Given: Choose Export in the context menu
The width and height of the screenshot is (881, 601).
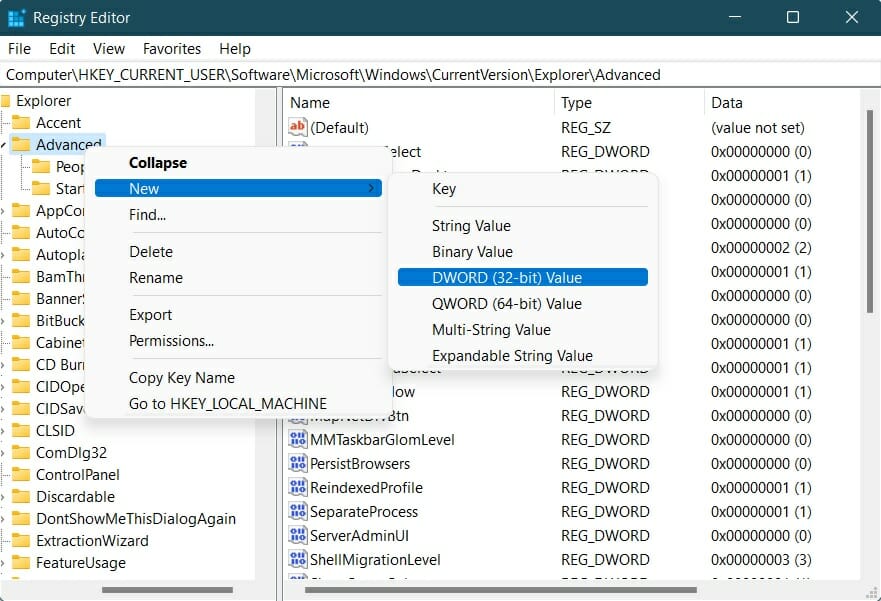Looking at the screenshot, I should pos(238,315).
